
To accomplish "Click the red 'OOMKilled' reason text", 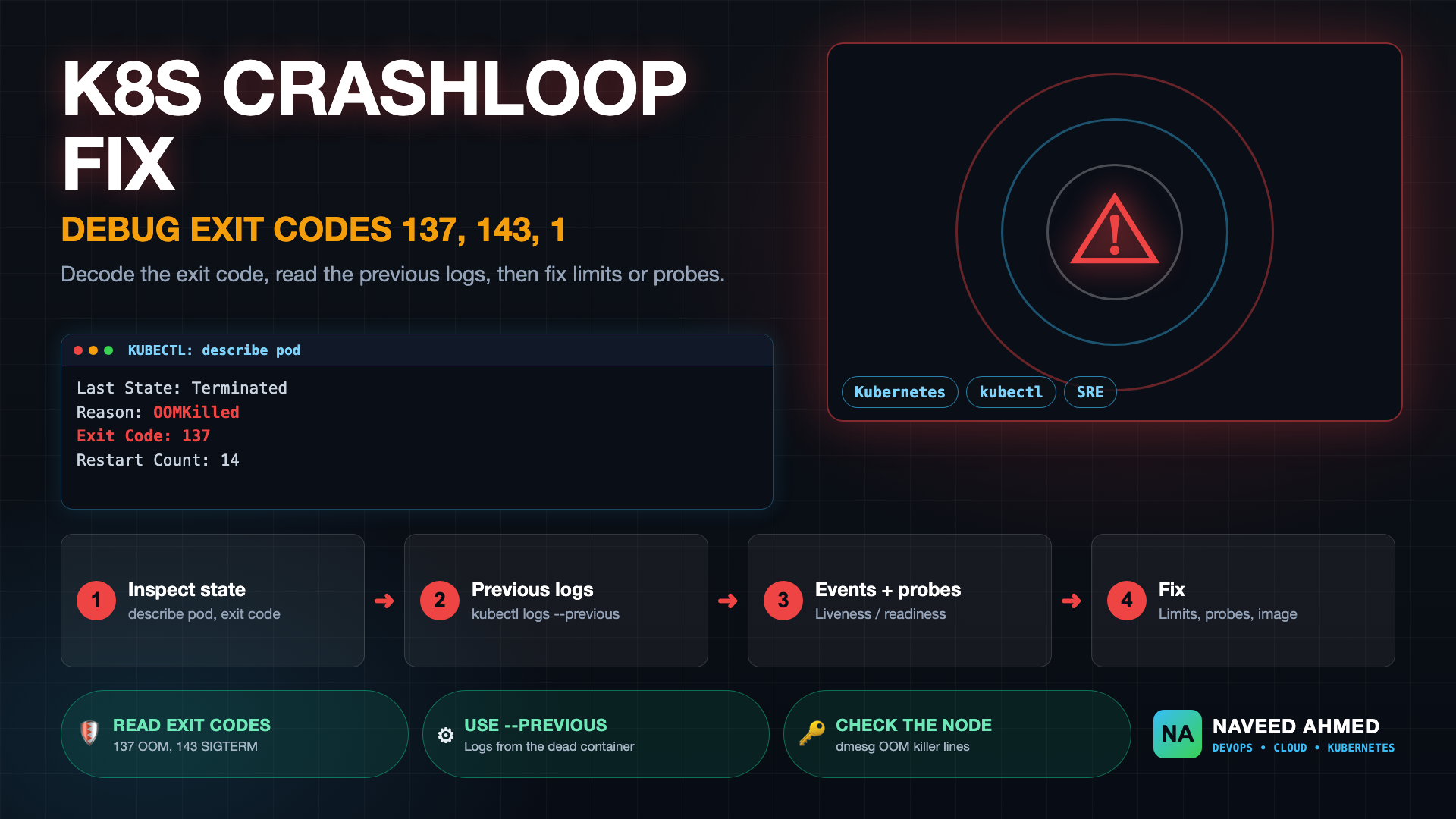I will click(x=196, y=413).
